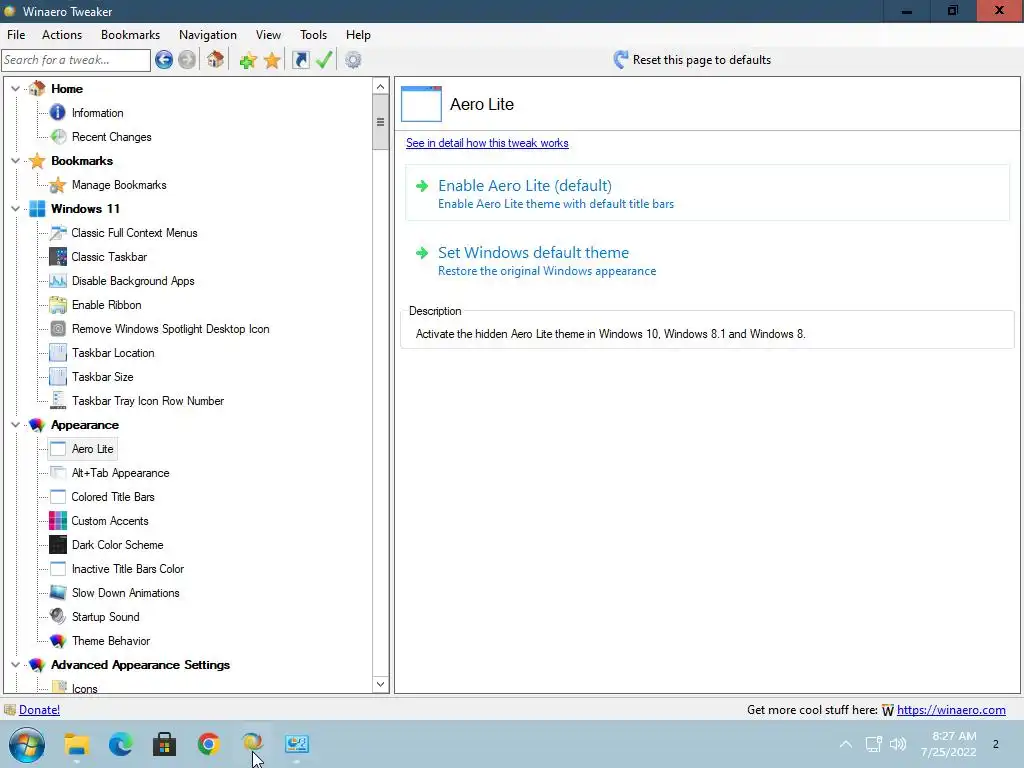Click tree scrollbar up arrow
Screen dimensions: 1024x768
coord(380,86)
